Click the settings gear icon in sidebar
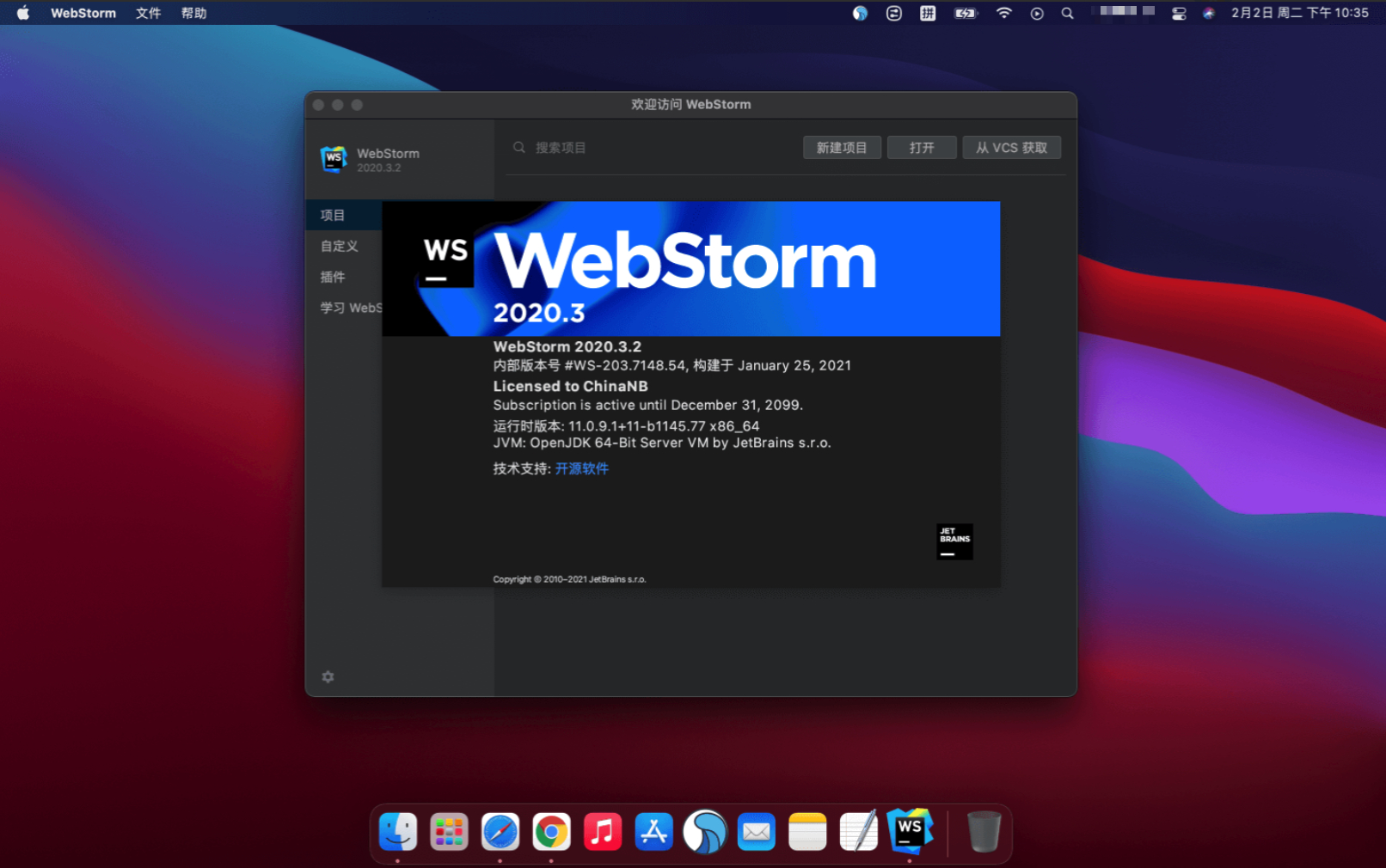 click(x=328, y=677)
